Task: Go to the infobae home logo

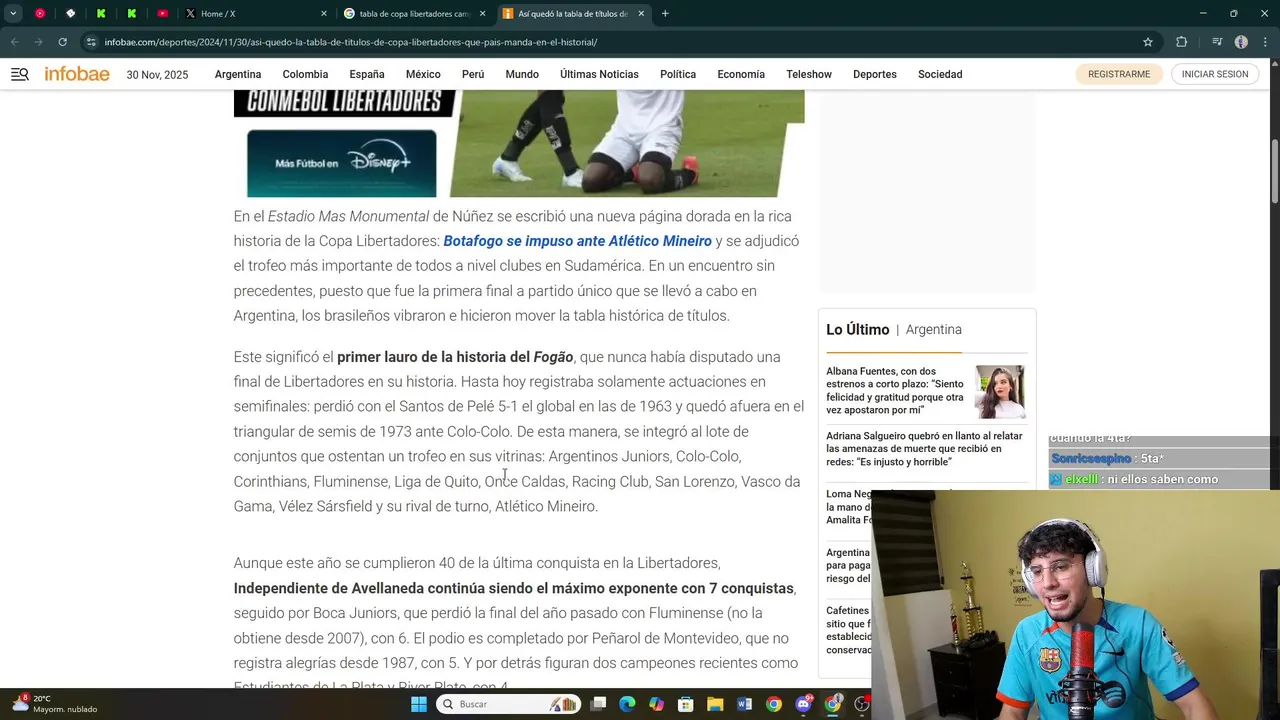Action: [x=77, y=74]
